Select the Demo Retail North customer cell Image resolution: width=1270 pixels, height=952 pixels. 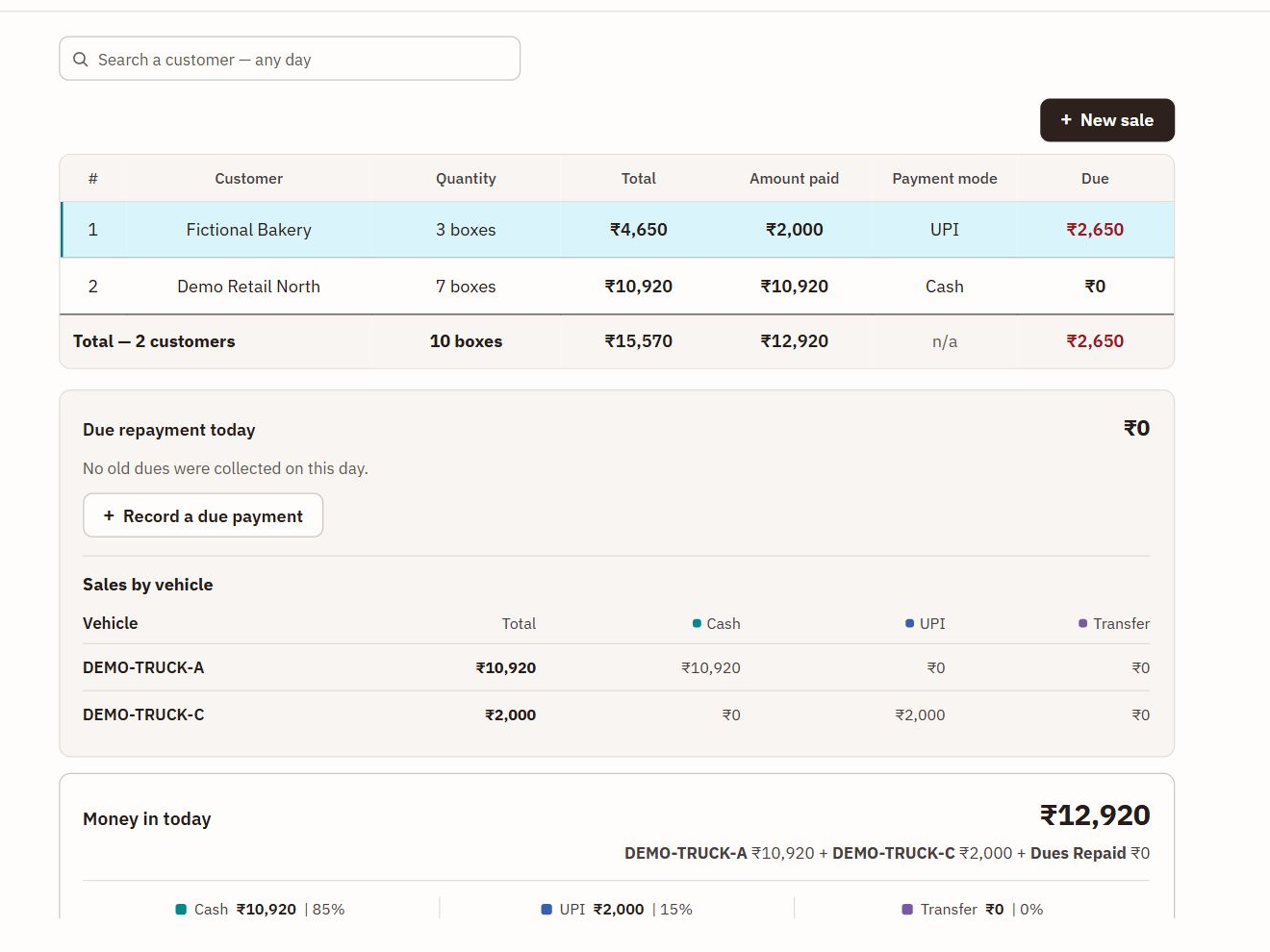(249, 287)
